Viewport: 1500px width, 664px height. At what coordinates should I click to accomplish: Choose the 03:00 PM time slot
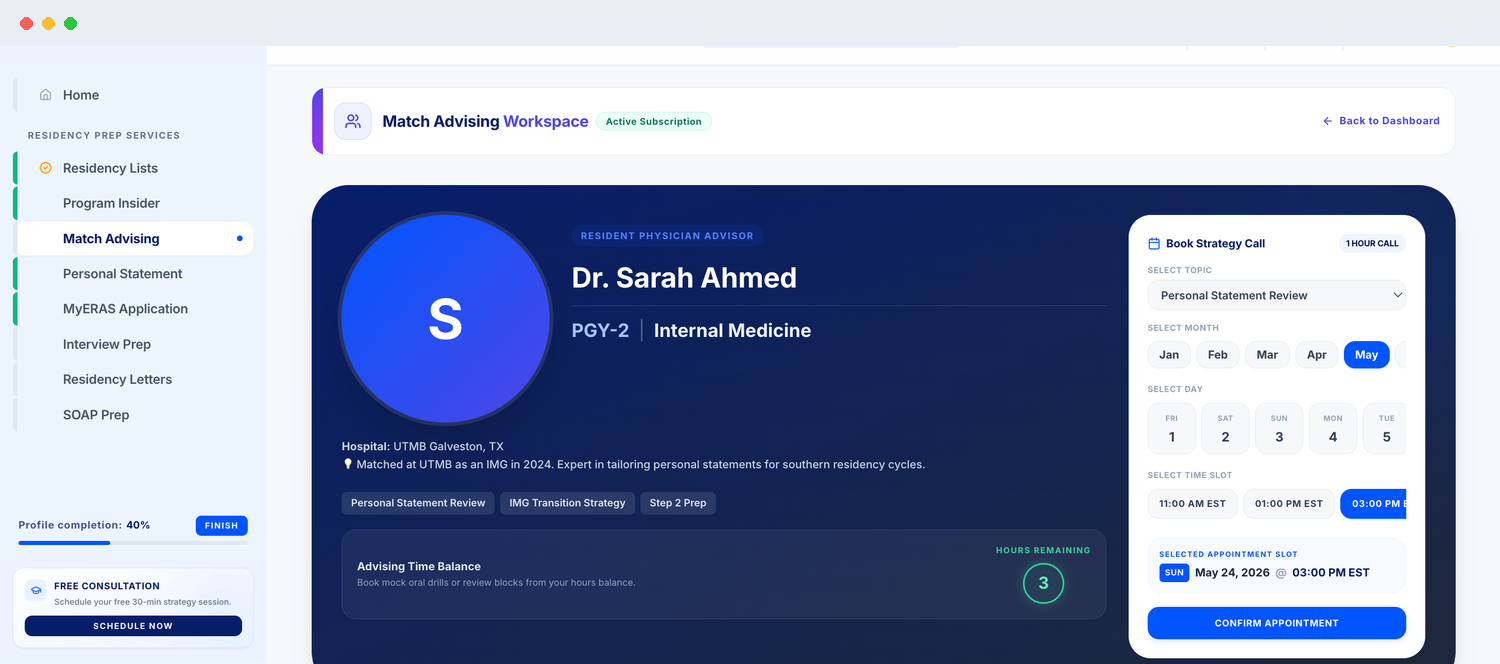(x=1373, y=504)
